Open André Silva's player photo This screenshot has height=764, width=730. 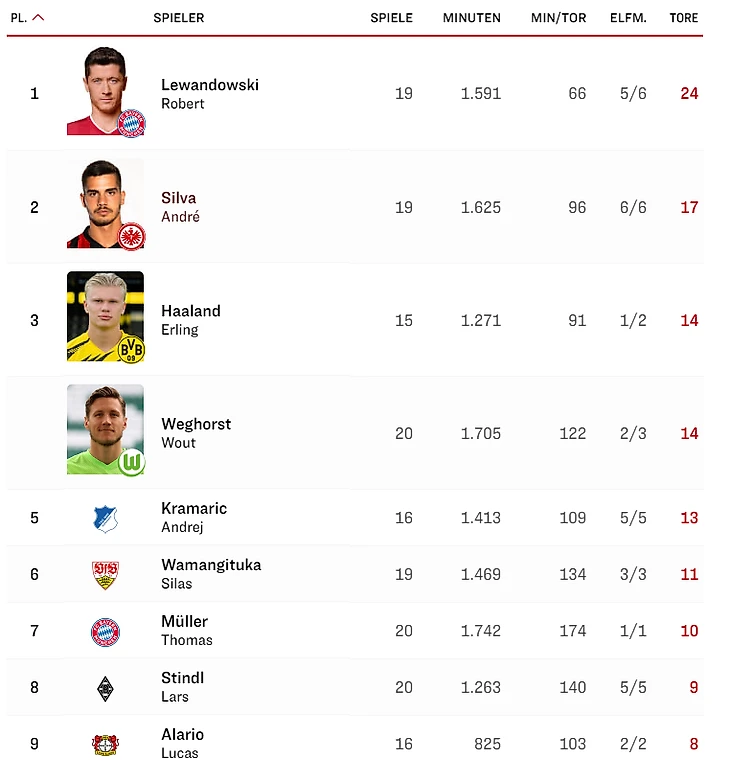[105, 205]
